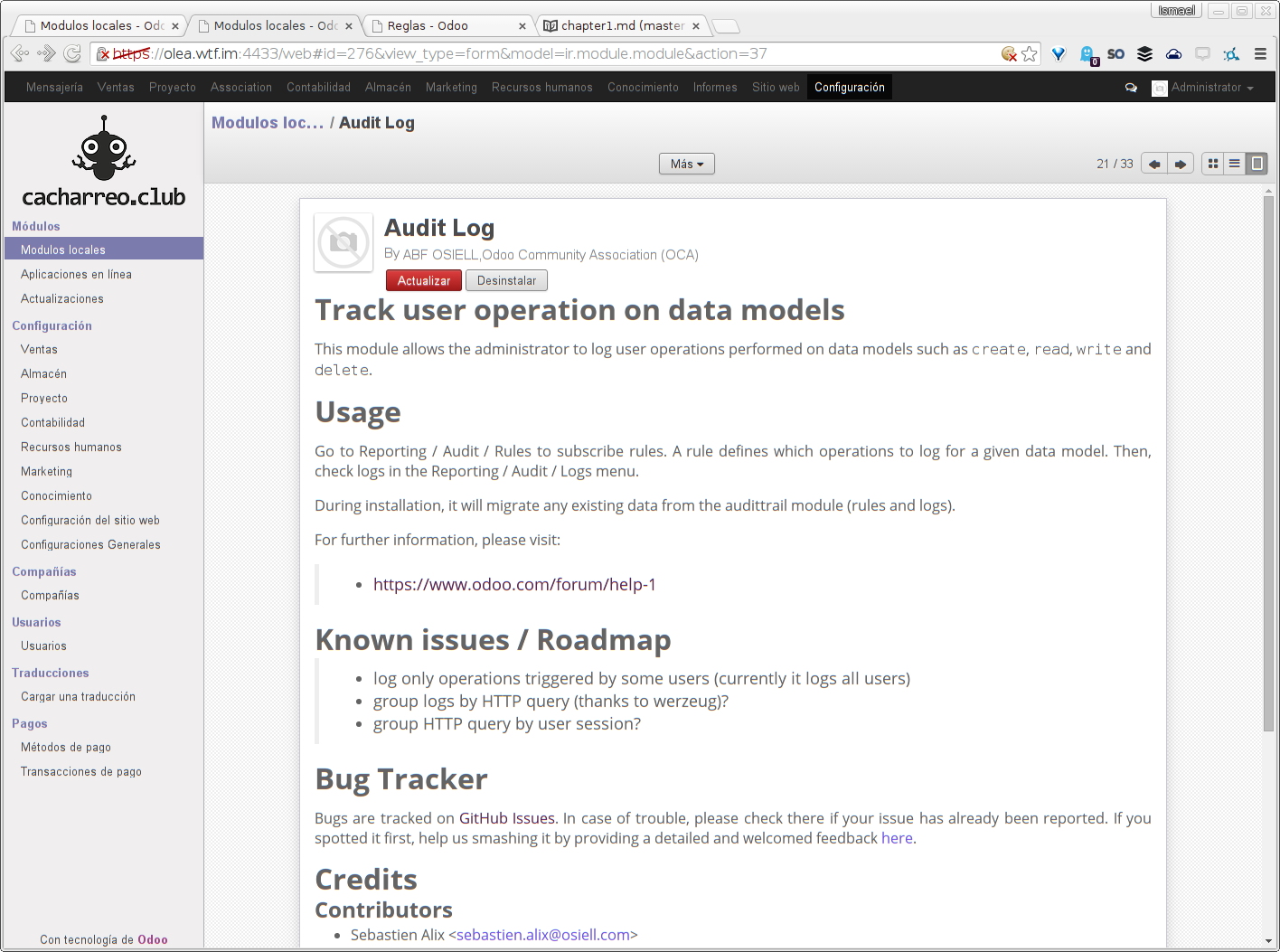The width and height of the screenshot is (1280, 952).
Task: Switch to the Reglas - Odoo tab
Action: pyautogui.click(x=447, y=25)
